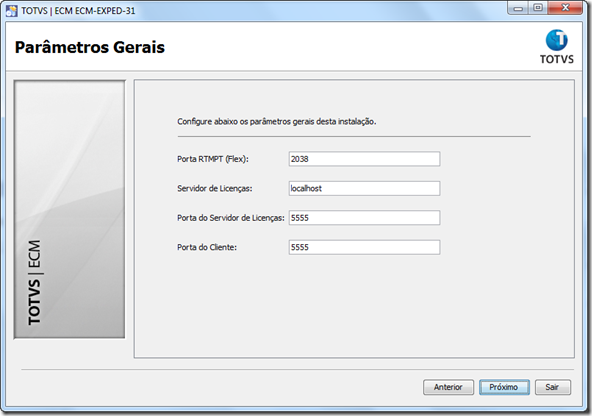Click the installer icon in title bar
Screen dimensions: 592x416
pyautogui.click(x=11, y=10)
